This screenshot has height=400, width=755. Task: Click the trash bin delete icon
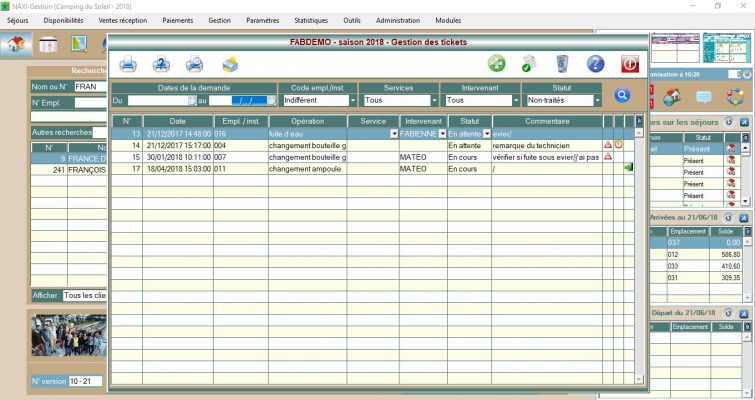(x=562, y=64)
